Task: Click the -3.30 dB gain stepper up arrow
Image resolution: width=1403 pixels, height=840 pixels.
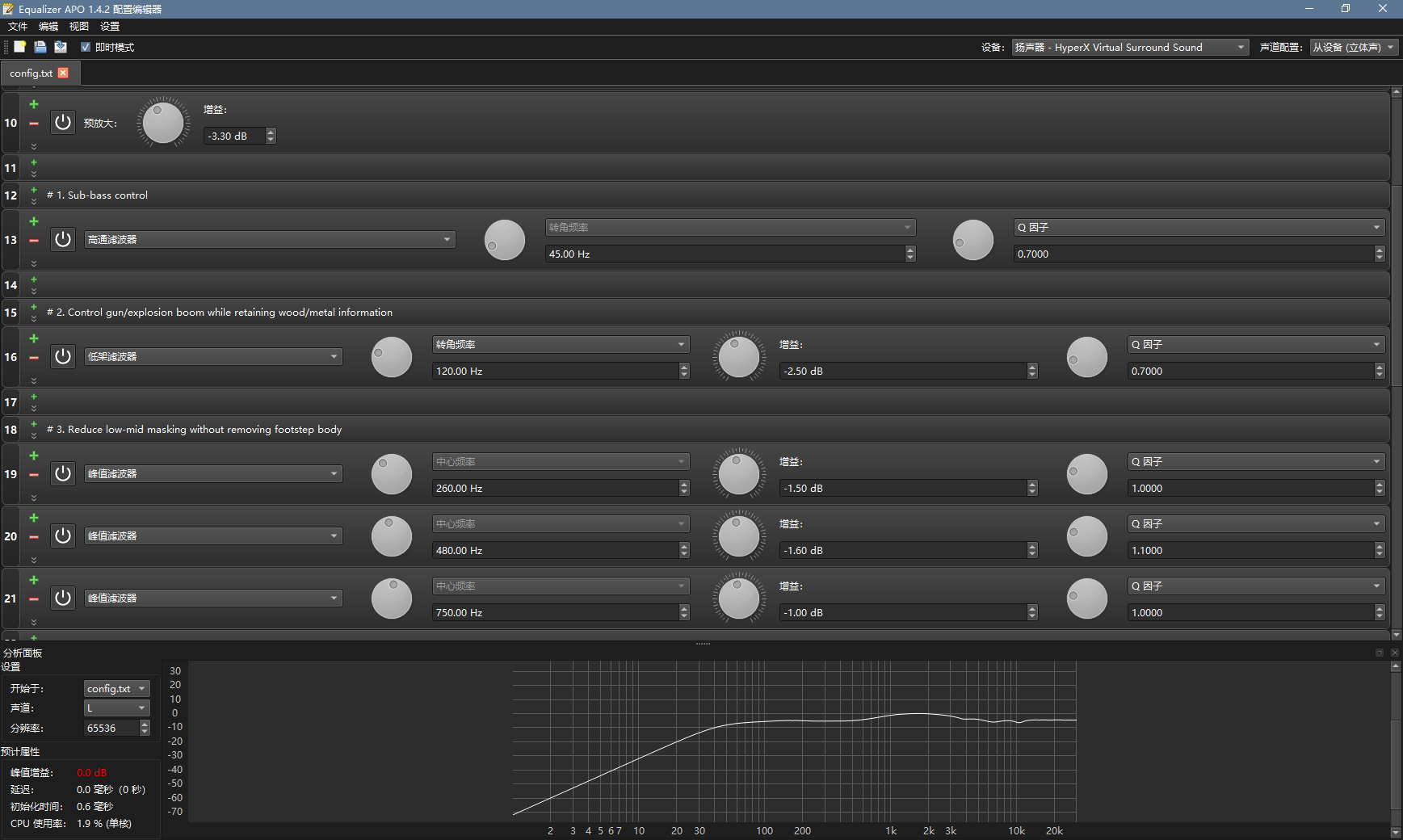Action: (271, 132)
